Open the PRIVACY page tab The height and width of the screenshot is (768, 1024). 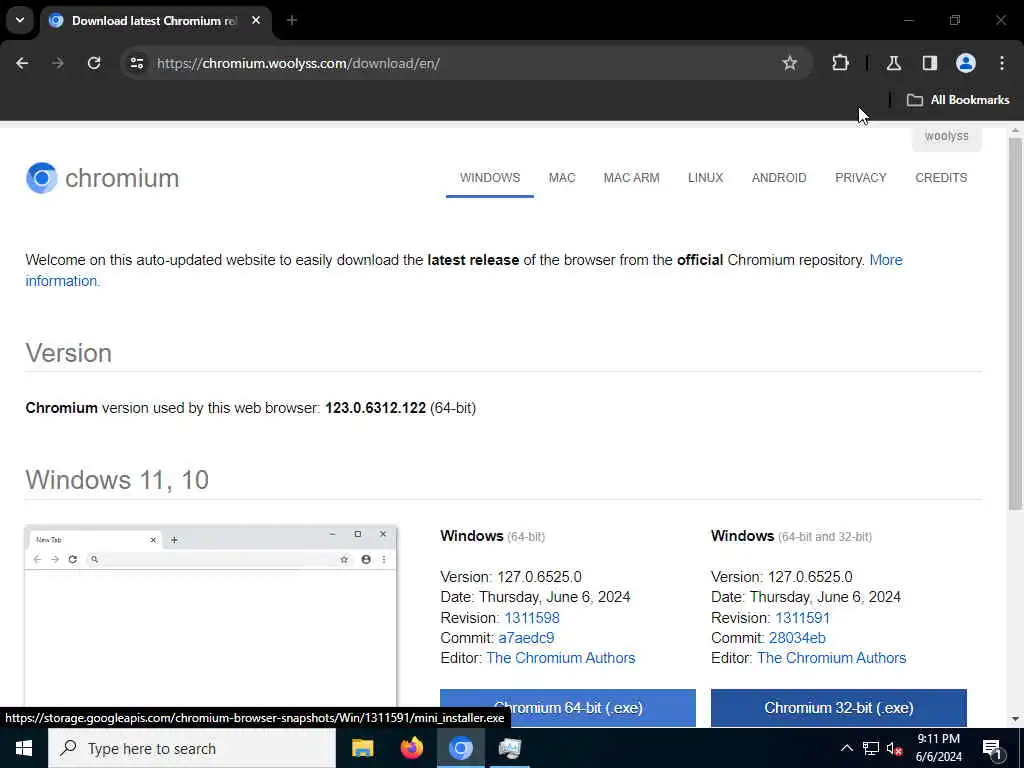click(861, 178)
